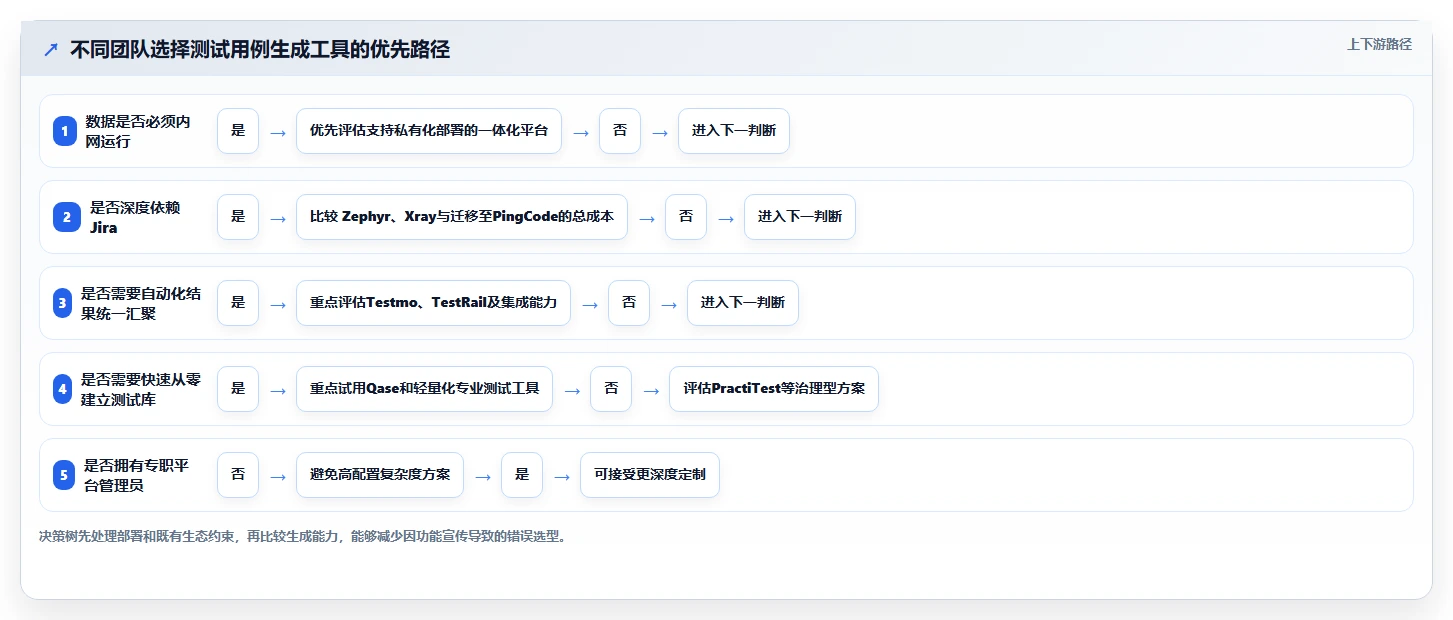This screenshot has width=1453, height=620.
Task: Click the step 2 number badge
Action: click(x=65, y=217)
